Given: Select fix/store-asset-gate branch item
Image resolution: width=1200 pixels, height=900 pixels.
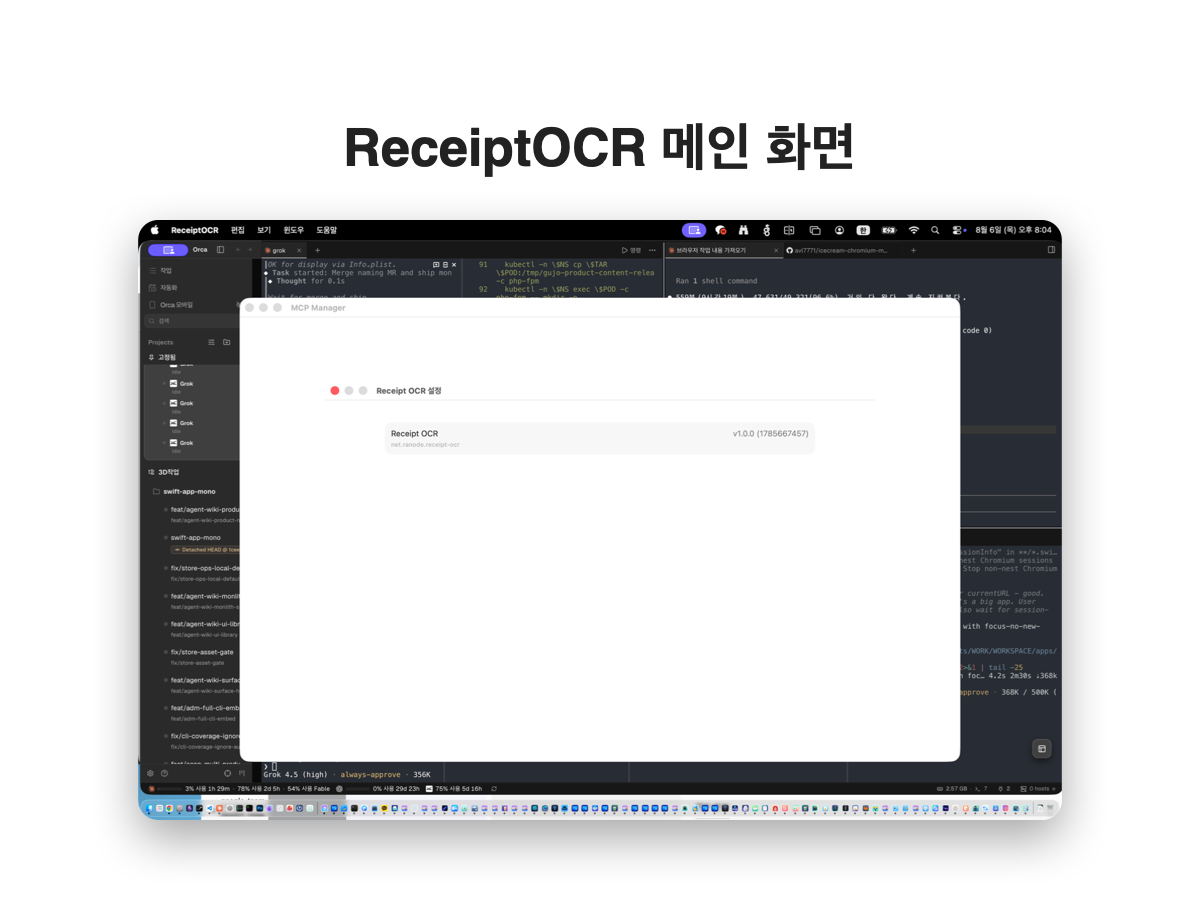Looking at the screenshot, I should point(202,656).
